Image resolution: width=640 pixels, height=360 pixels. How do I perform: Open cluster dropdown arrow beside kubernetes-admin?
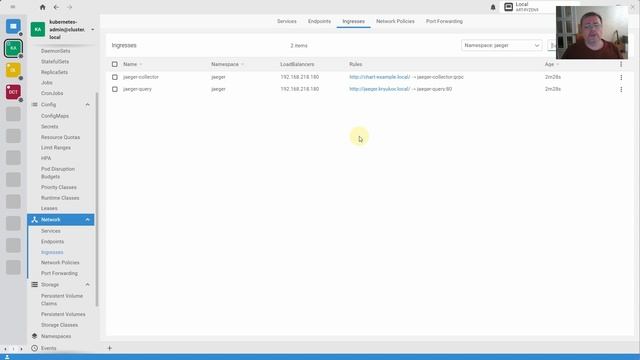pyautogui.click(x=93, y=29)
